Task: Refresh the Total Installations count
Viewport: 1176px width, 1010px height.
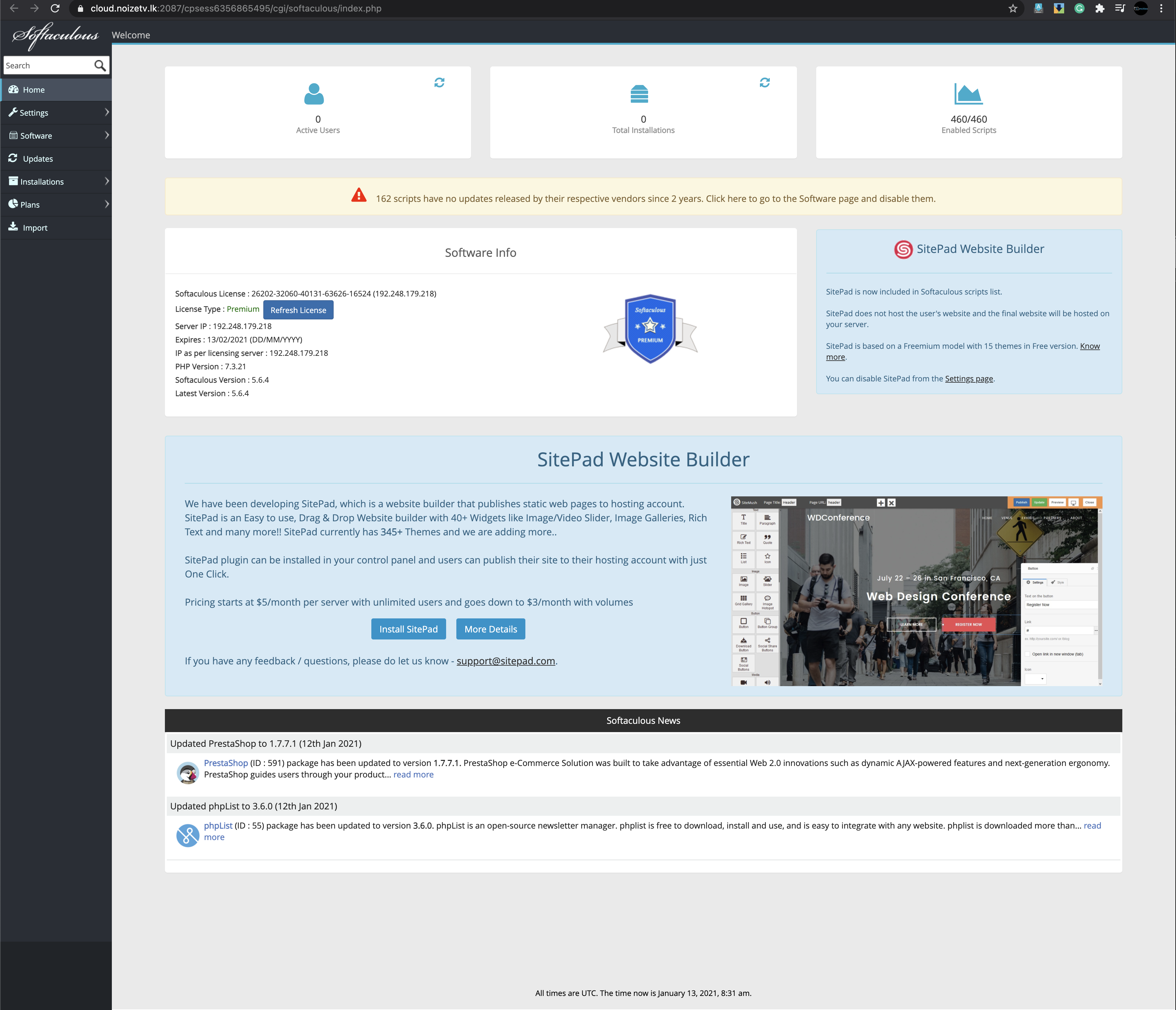Action: coord(764,83)
